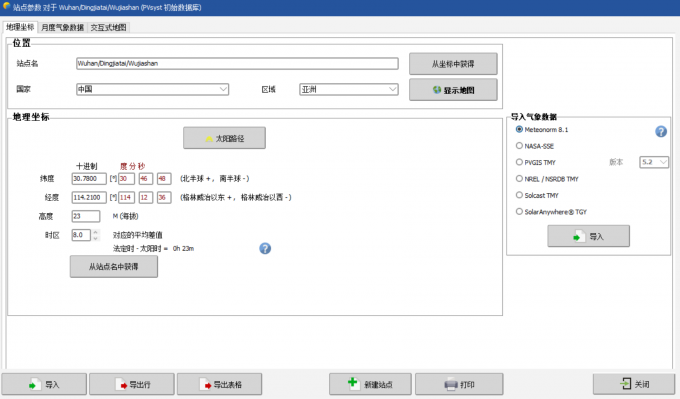Open the 版本 dropdown showing 5.2

pyautogui.click(x=654, y=162)
